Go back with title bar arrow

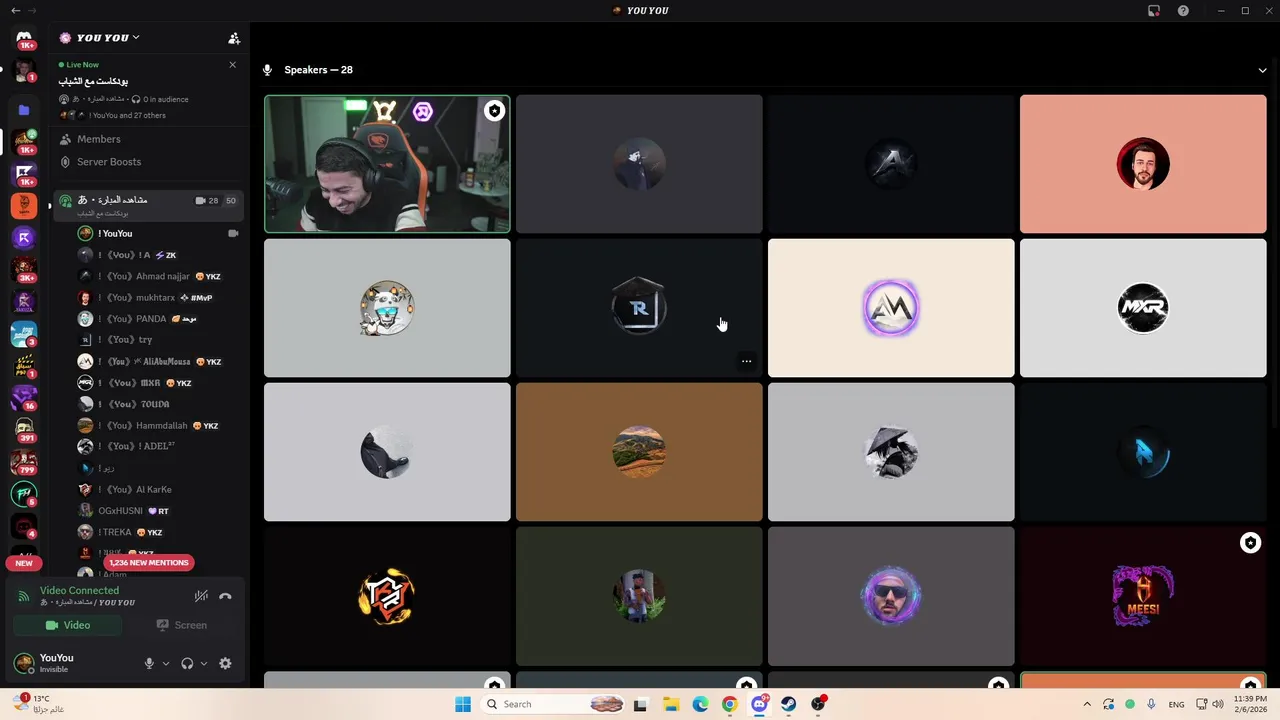click(15, 11)
